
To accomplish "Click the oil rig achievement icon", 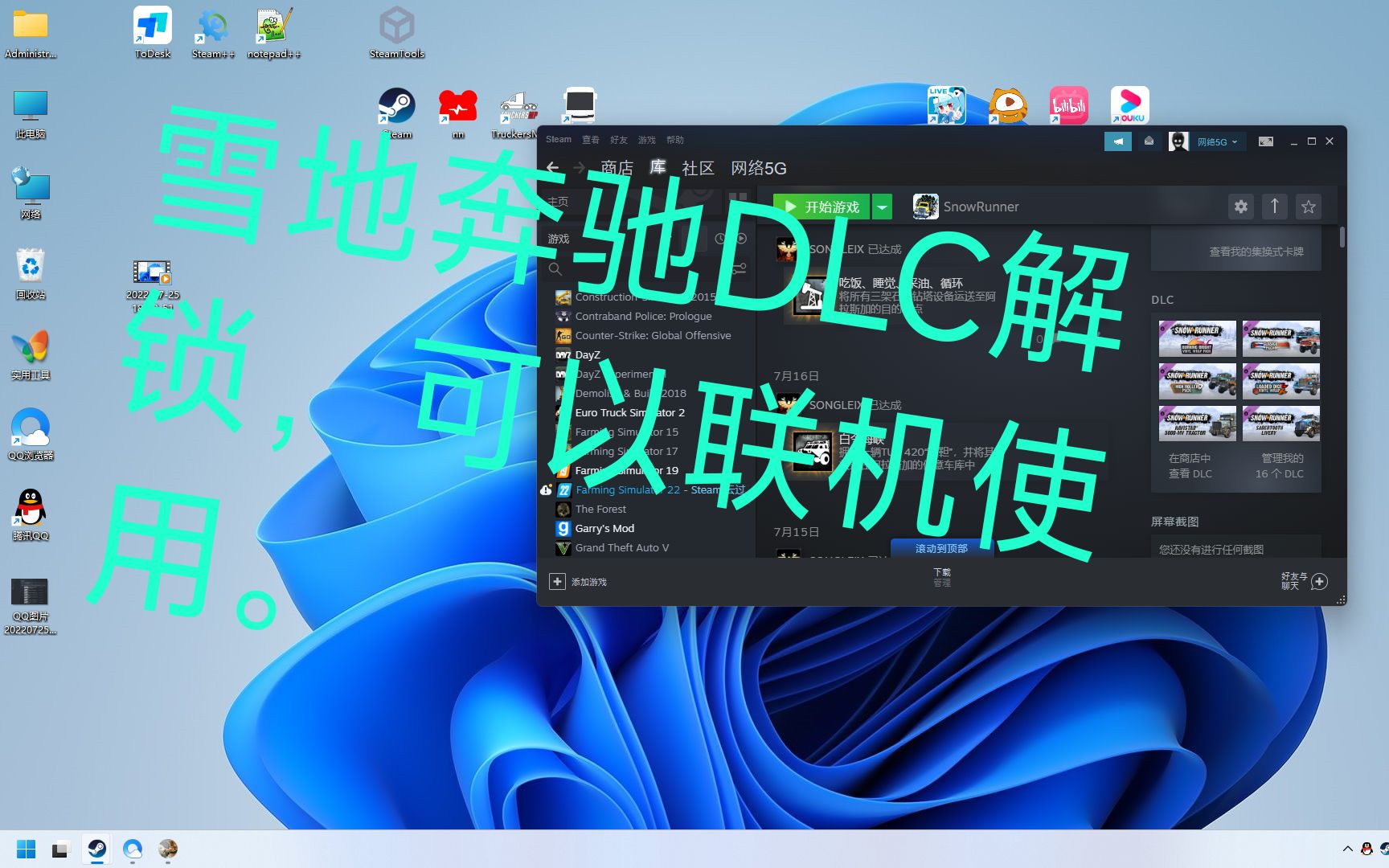I will [811, 297].
